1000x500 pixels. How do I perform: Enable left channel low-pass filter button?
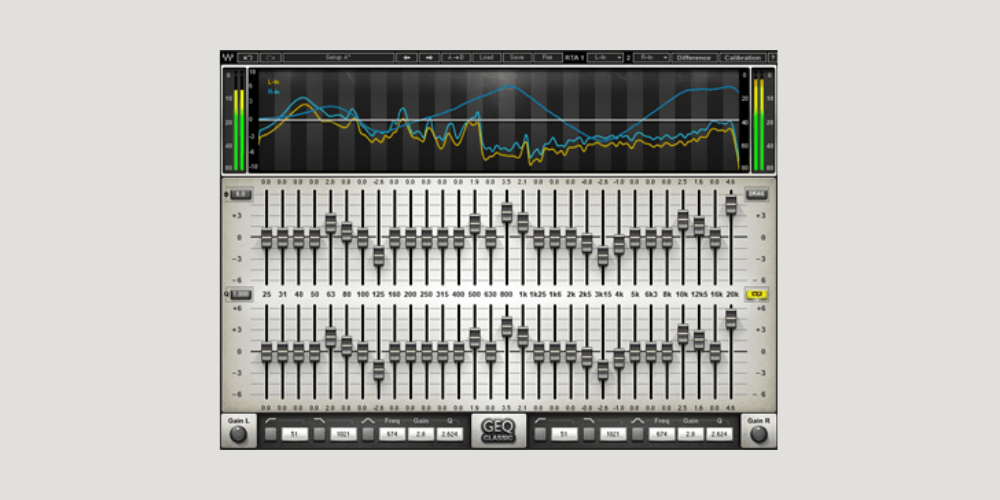click(320, 434)
